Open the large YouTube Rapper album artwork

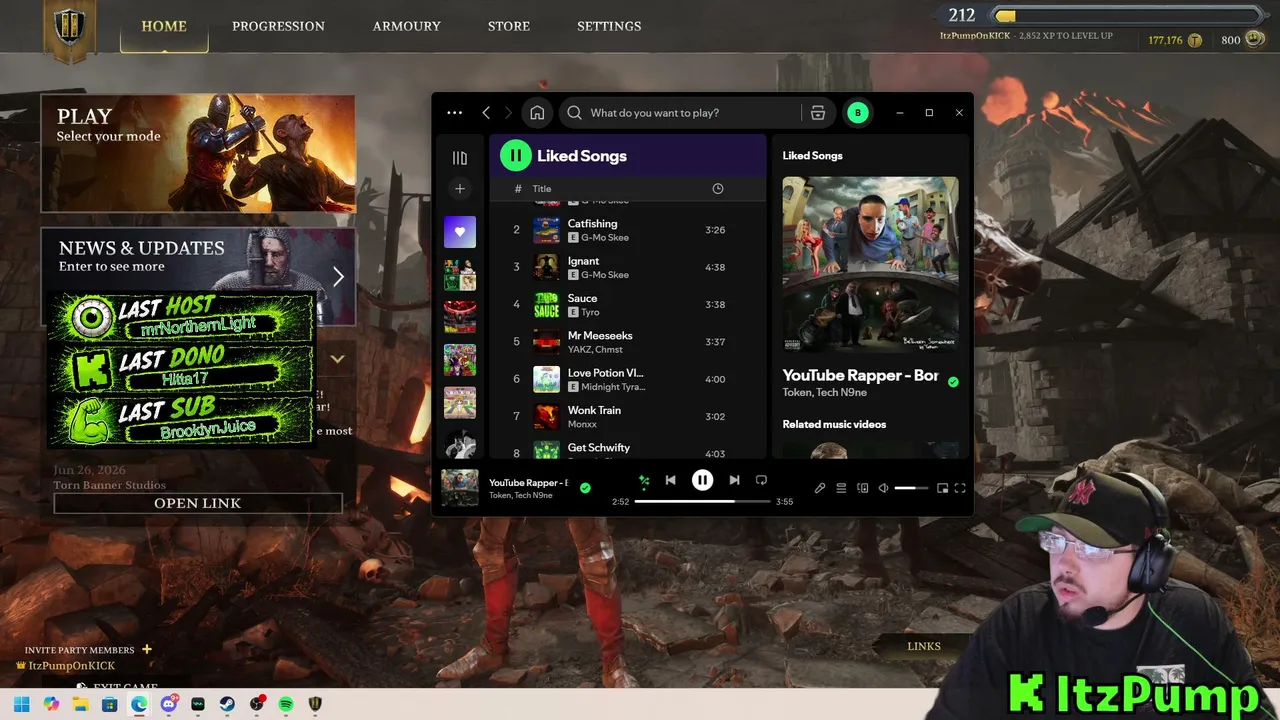pos(870,264)
